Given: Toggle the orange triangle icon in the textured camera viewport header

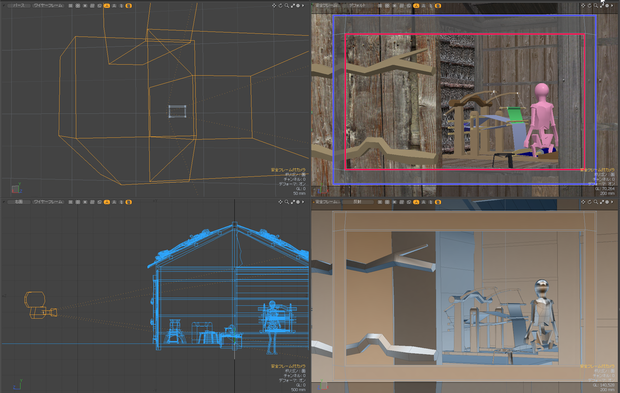Looking at the screenshot, I should [416, 6].
